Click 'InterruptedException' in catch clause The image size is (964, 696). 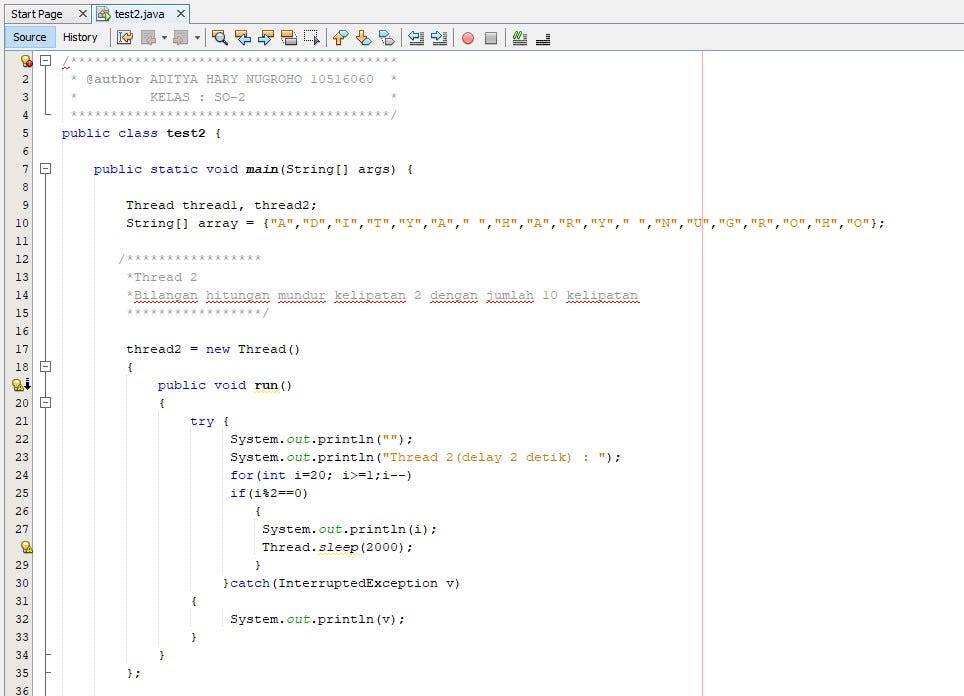point(358,583)
